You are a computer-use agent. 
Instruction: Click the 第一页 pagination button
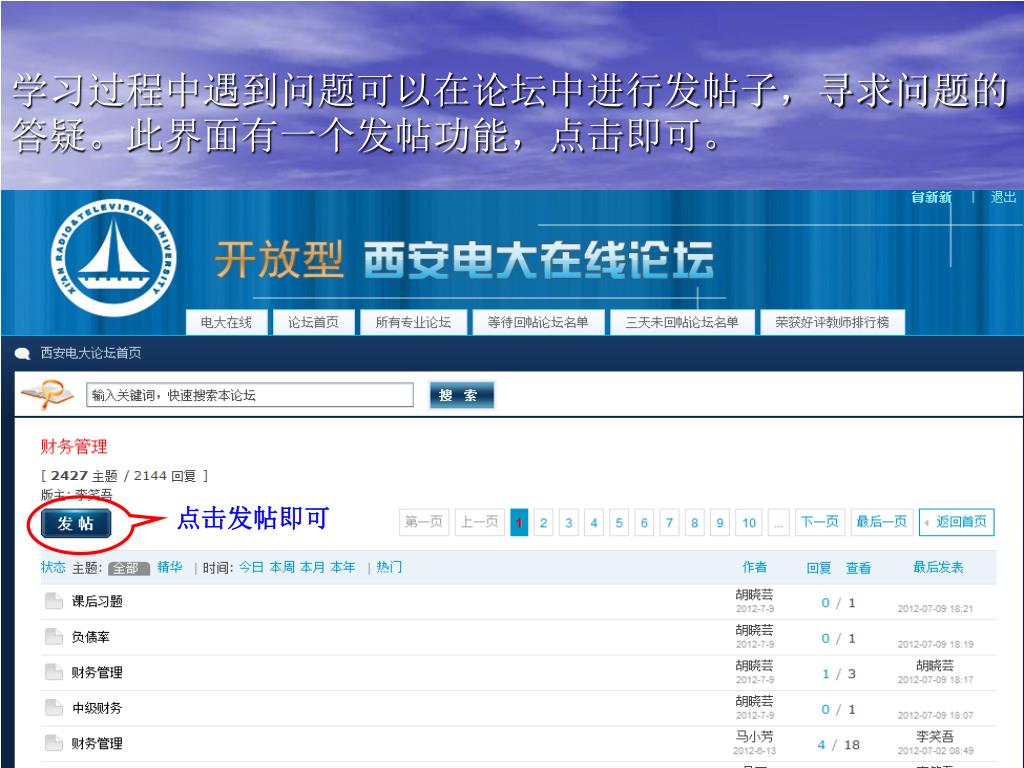pyautogui.click(x=424, y=522)
